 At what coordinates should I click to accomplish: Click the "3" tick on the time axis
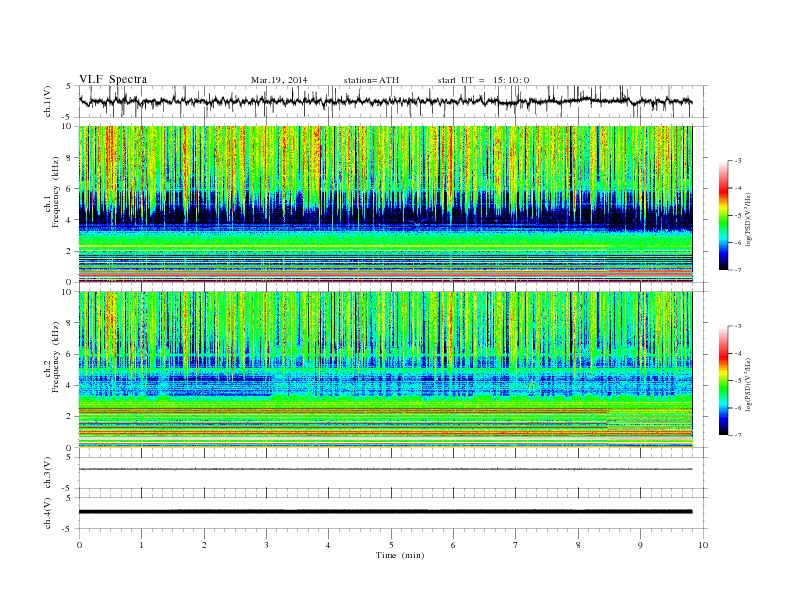tap(266, 545)
